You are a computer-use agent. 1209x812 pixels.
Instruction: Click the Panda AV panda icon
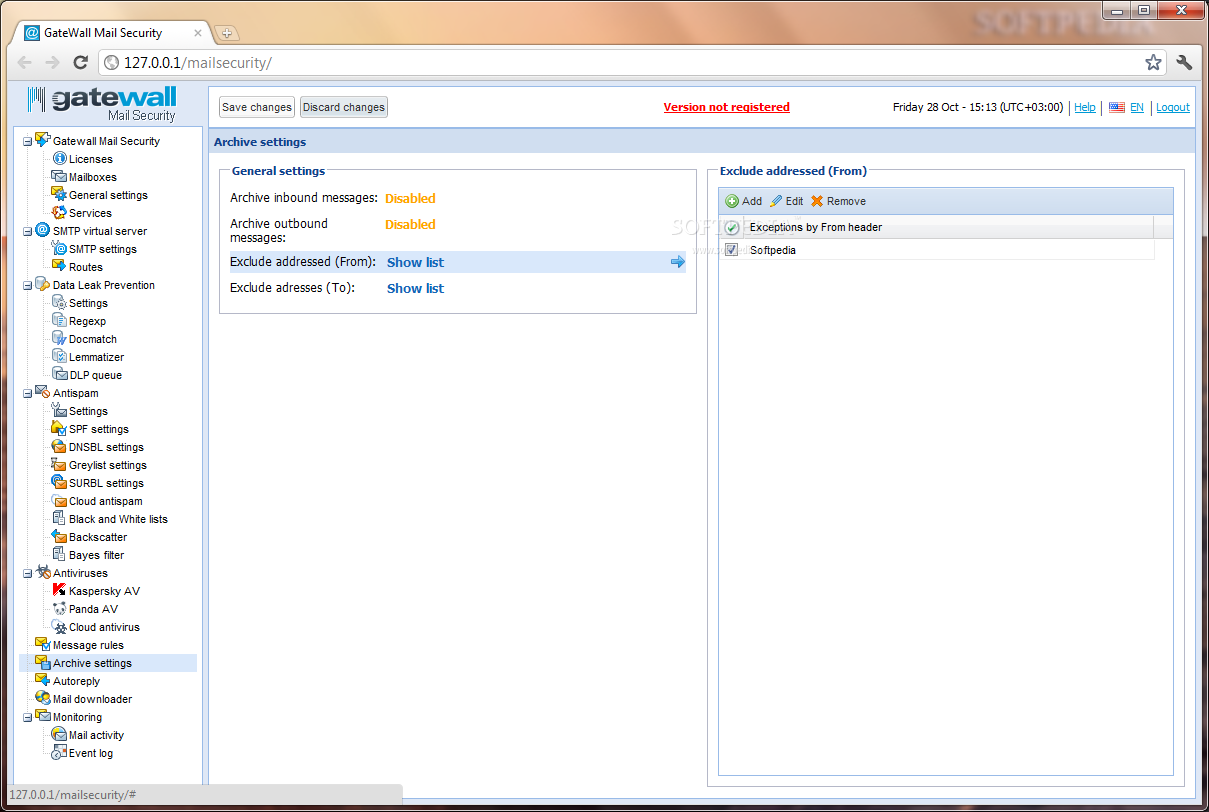pyautogui.click(x=60, y=609)
